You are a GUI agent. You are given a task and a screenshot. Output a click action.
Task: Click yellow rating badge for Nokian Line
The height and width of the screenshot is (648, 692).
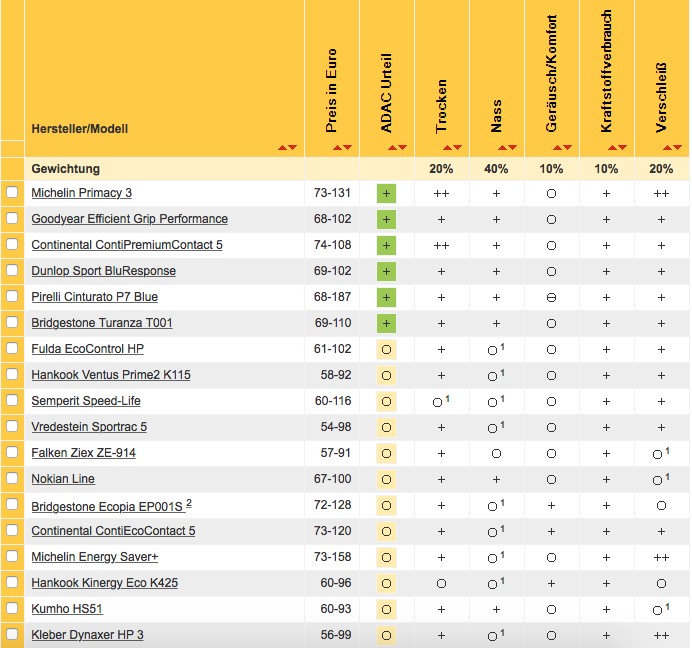coord(386,479)
